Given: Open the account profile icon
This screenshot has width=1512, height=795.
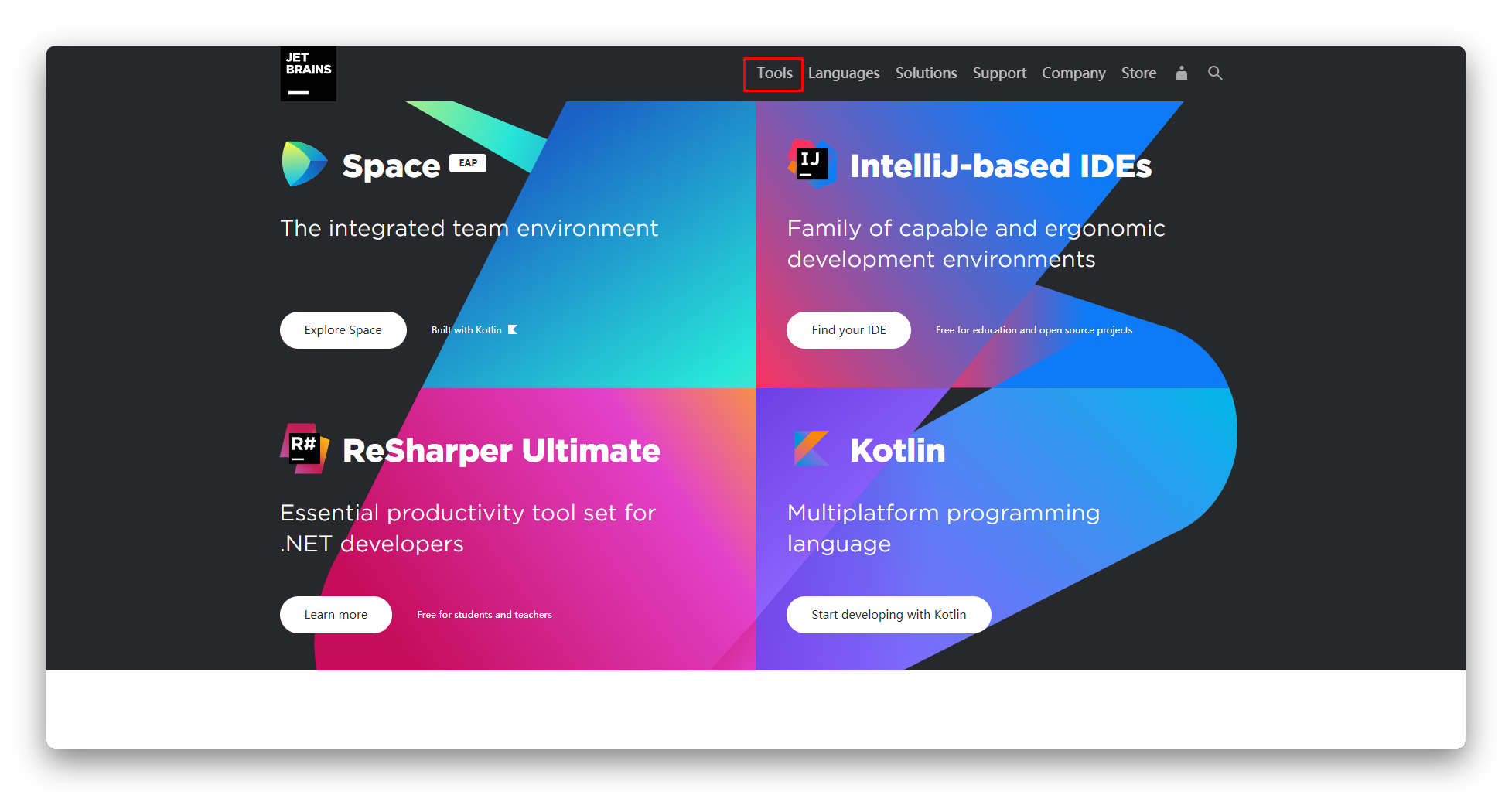Looking at the screenshot, I should click(1181, 73).
